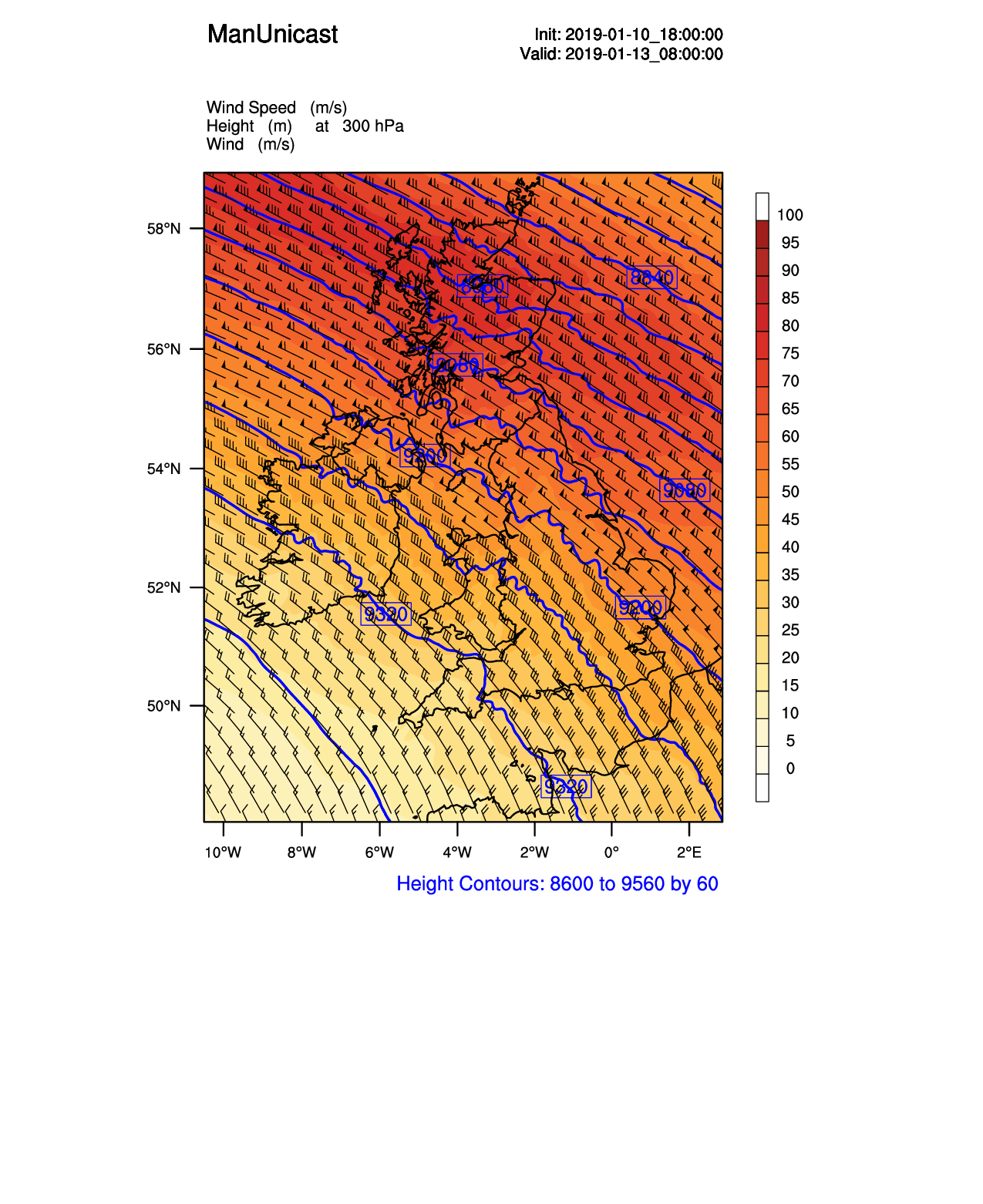The height and width of the screenshot is (1204, 983).
Task: Click the colorbar label 45
Action: click(x=790, y=520)
